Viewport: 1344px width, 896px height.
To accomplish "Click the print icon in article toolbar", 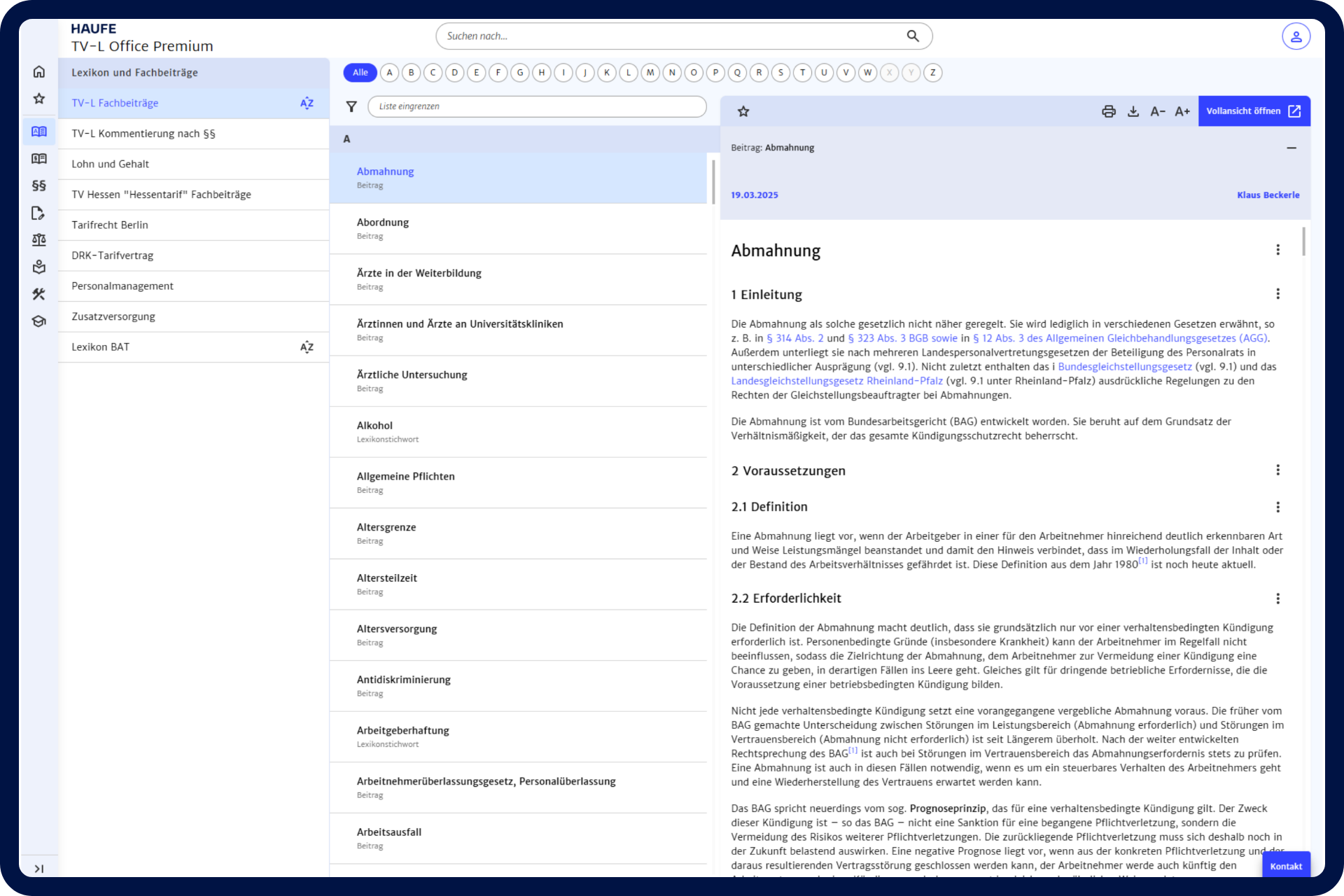I will tap(1109, 111).
